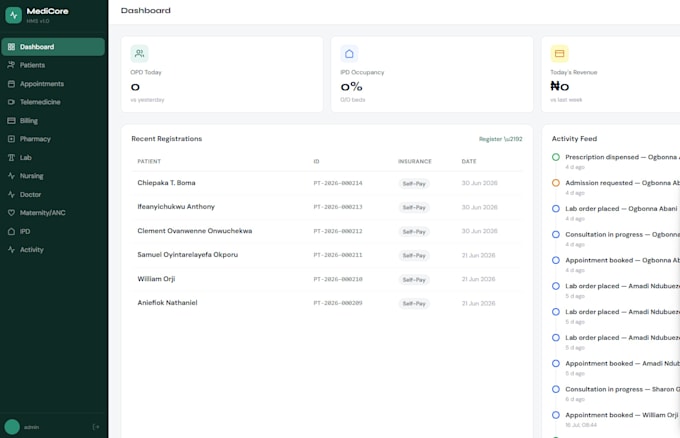680x438 pixels.
Task: Open the Patients menu item
Action: (x=53, y=65)
